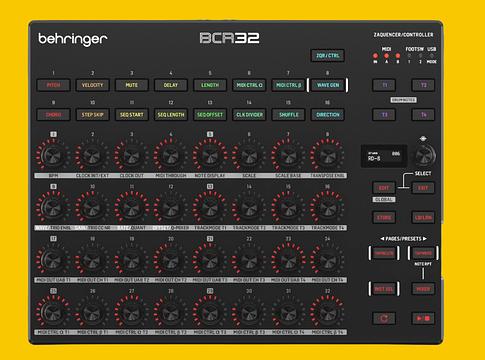Image resolution: width=485 pixels, height=360 pixels.
Task: Select track T3 button
Action: pyautogui.click(x=384, y=115)
